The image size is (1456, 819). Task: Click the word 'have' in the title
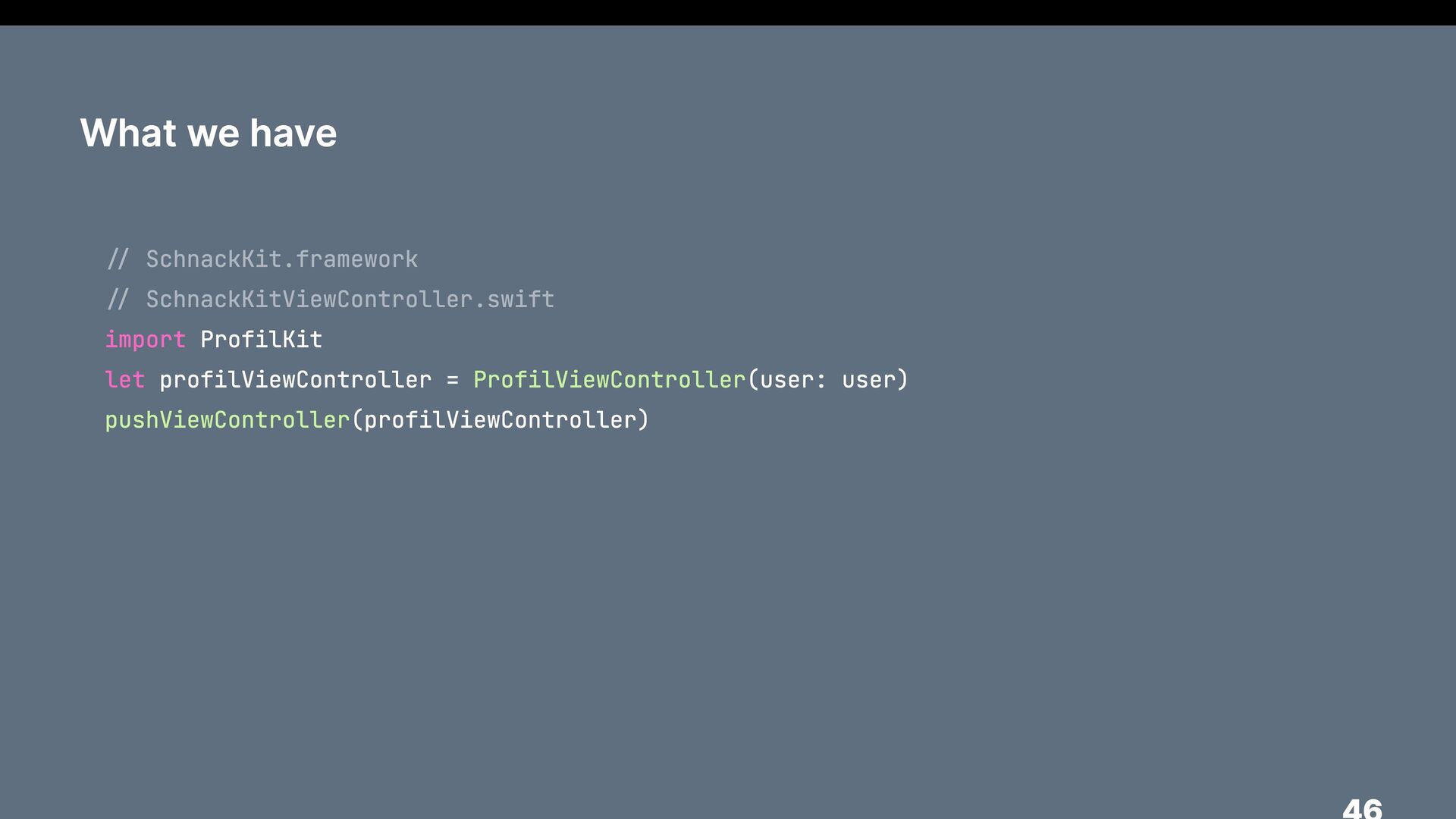pos(293,133)
